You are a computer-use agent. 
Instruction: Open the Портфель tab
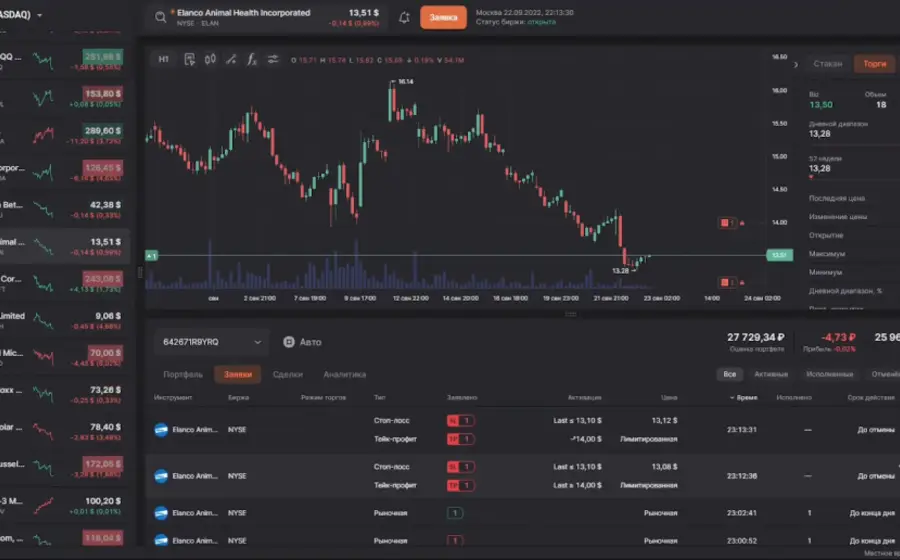[x=183, y=374]
